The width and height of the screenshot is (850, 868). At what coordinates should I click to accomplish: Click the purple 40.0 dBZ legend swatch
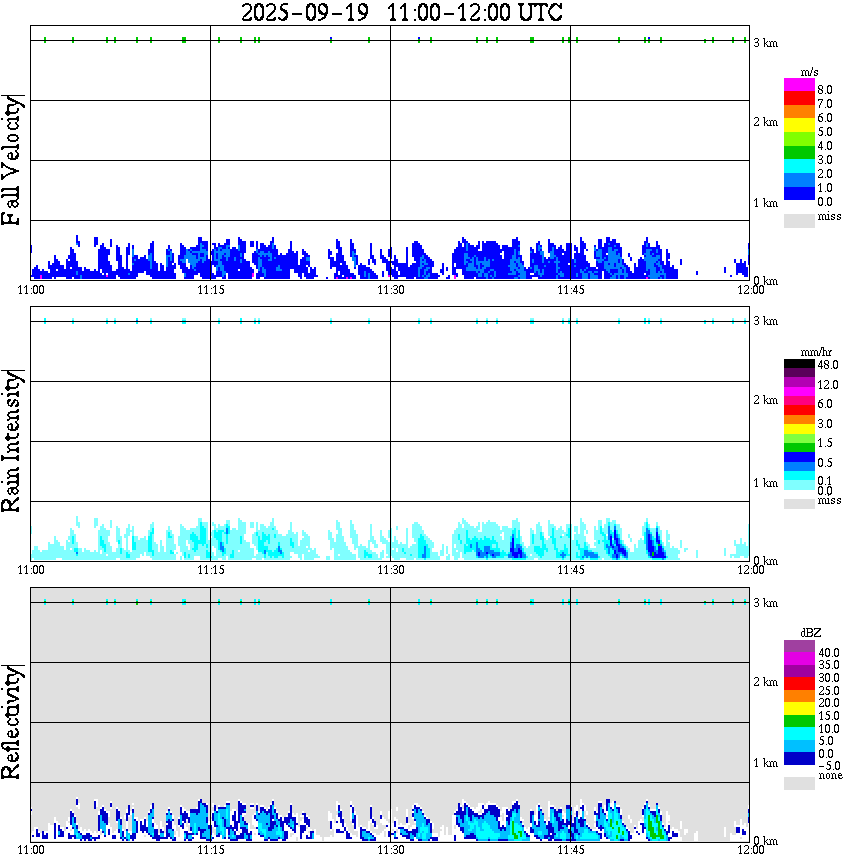[799, 647]
